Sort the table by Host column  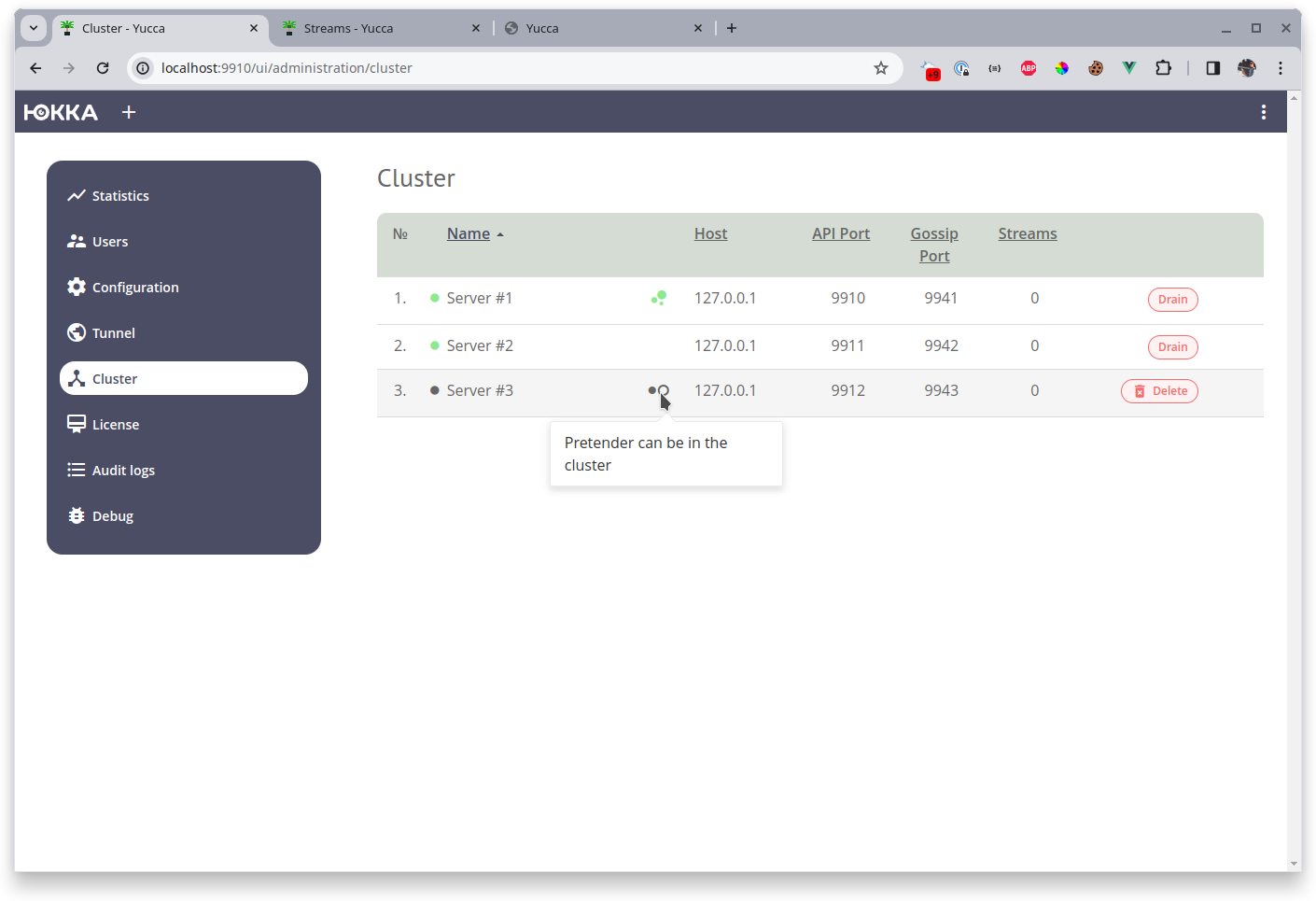click(710, 233)
